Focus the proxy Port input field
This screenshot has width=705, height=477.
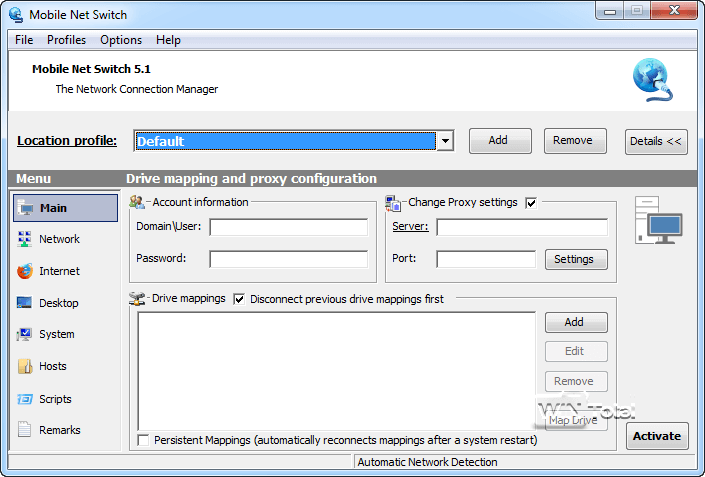[486, 259]
